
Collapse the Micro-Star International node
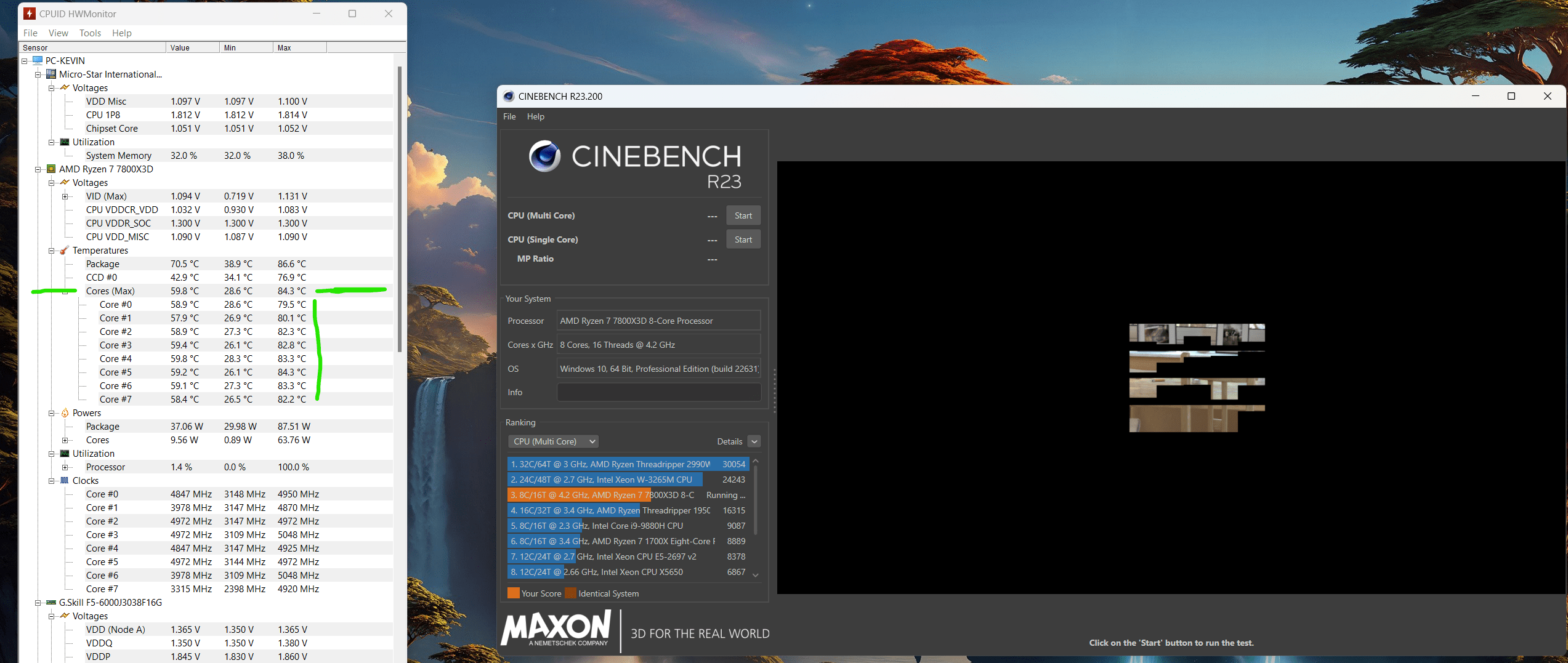click(x=38, y=74)
